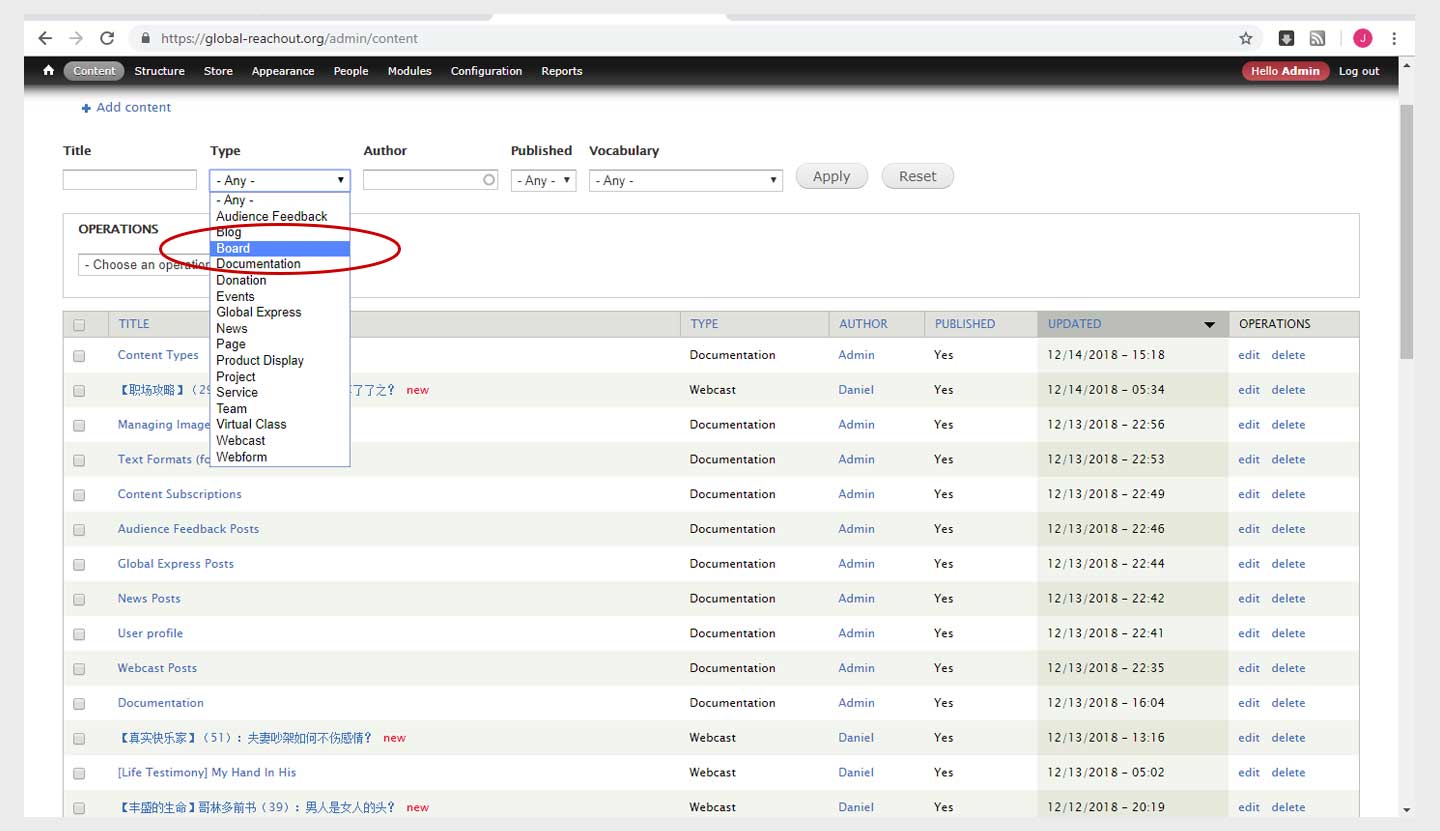
Task: Click the Author autocomplete field
Action: (x=430, y=180)
